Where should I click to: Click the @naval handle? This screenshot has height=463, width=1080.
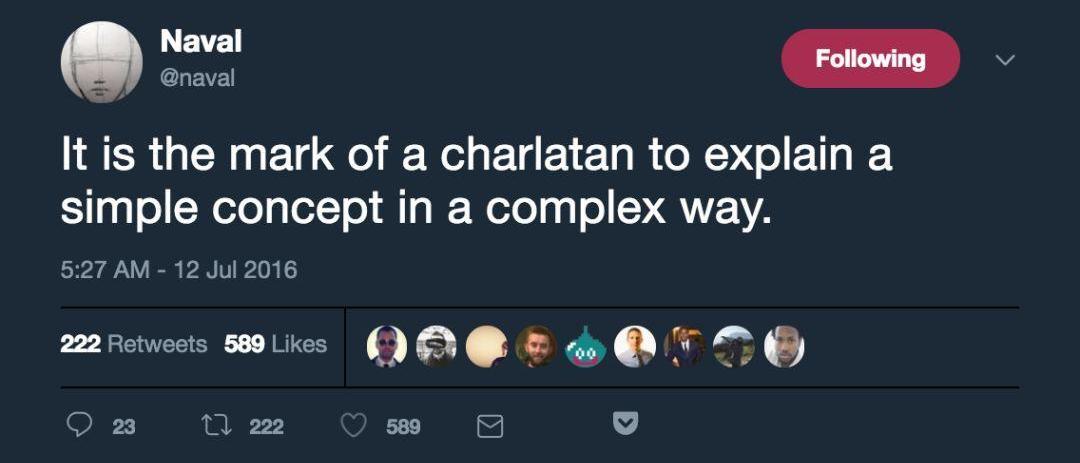(x=197, y=78)
